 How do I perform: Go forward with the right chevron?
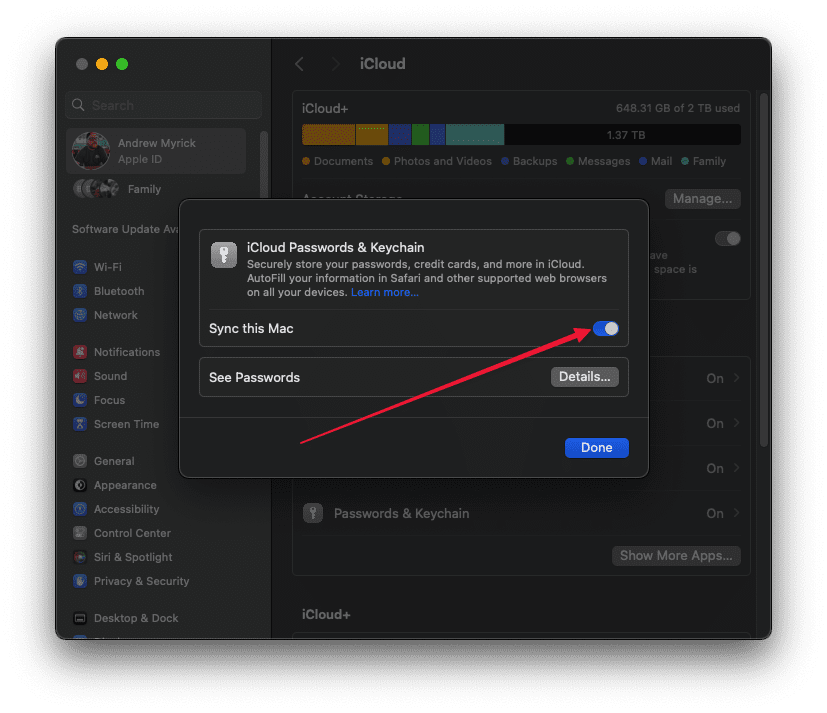tap(335, 64)
